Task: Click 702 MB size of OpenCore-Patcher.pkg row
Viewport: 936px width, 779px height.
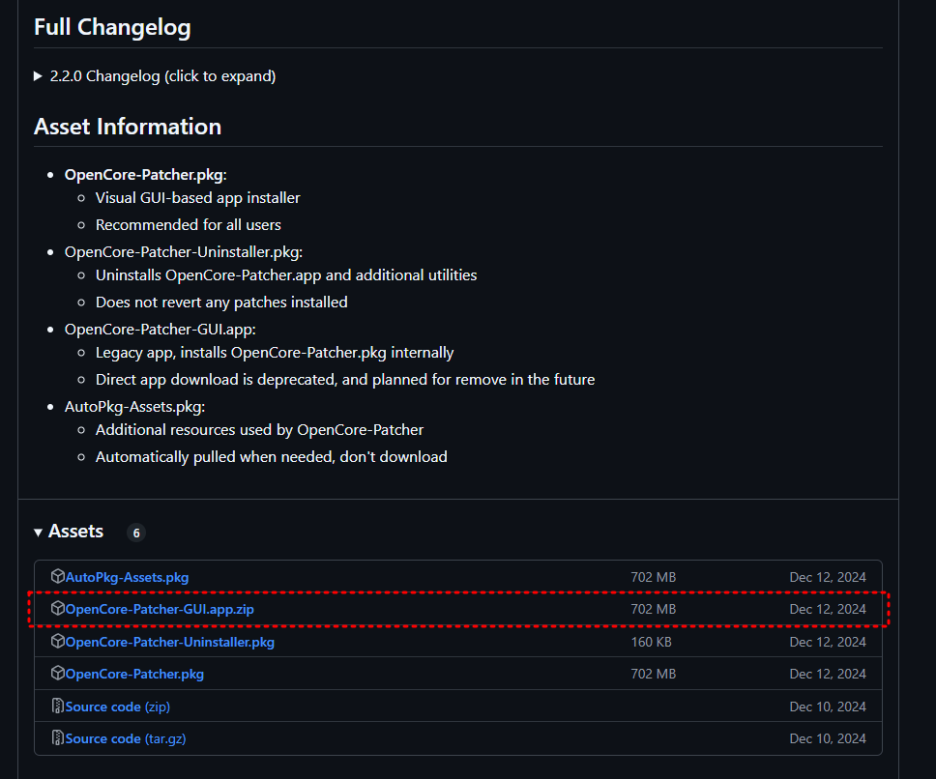Action: (653, 674)
